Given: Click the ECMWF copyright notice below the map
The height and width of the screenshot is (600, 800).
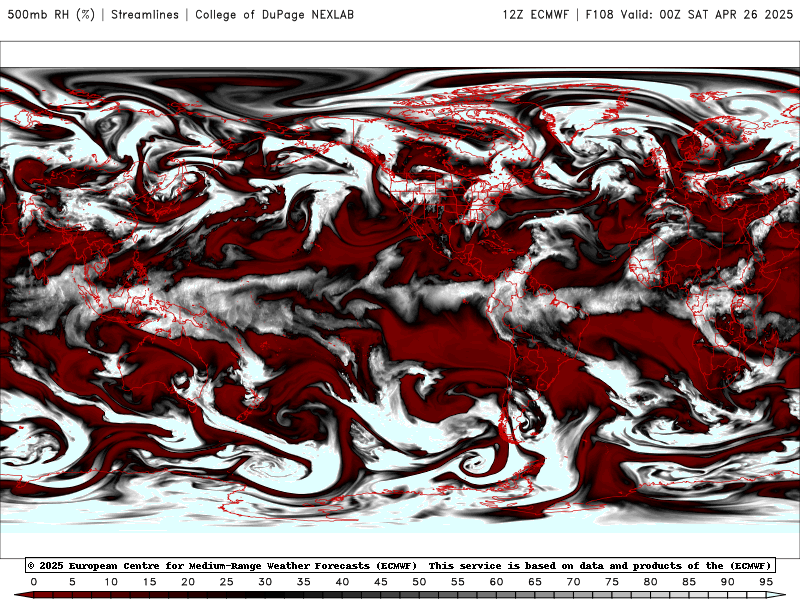Looking at the screenshot, I should click(400, 565).
